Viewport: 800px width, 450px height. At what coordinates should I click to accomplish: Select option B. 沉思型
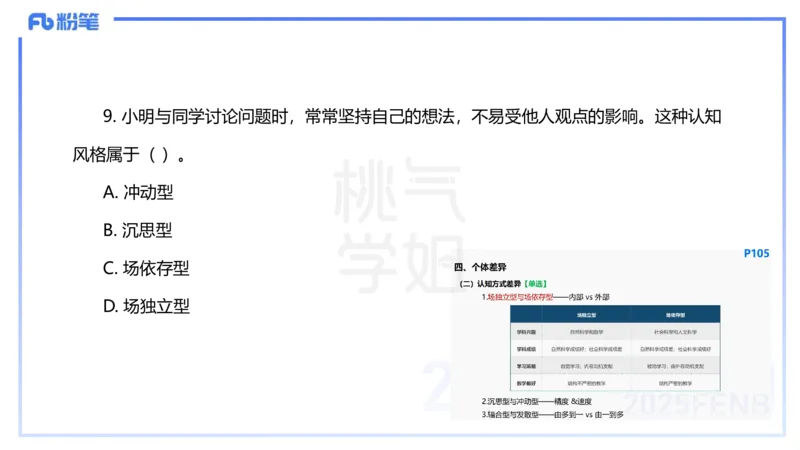(x=137, y=230)
